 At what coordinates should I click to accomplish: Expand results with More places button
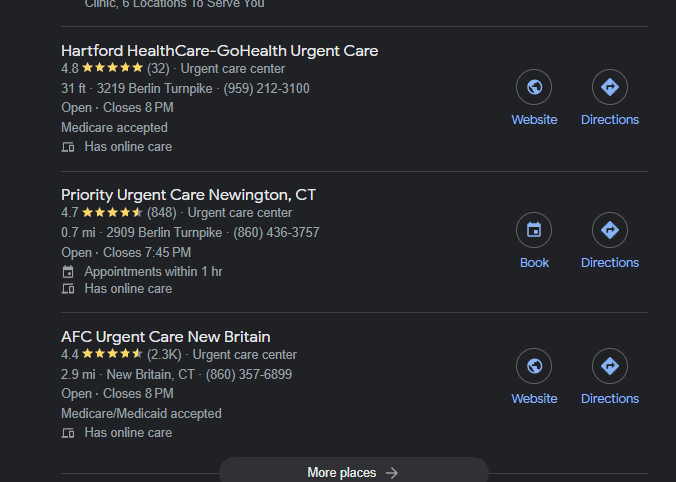coord(353,472)
